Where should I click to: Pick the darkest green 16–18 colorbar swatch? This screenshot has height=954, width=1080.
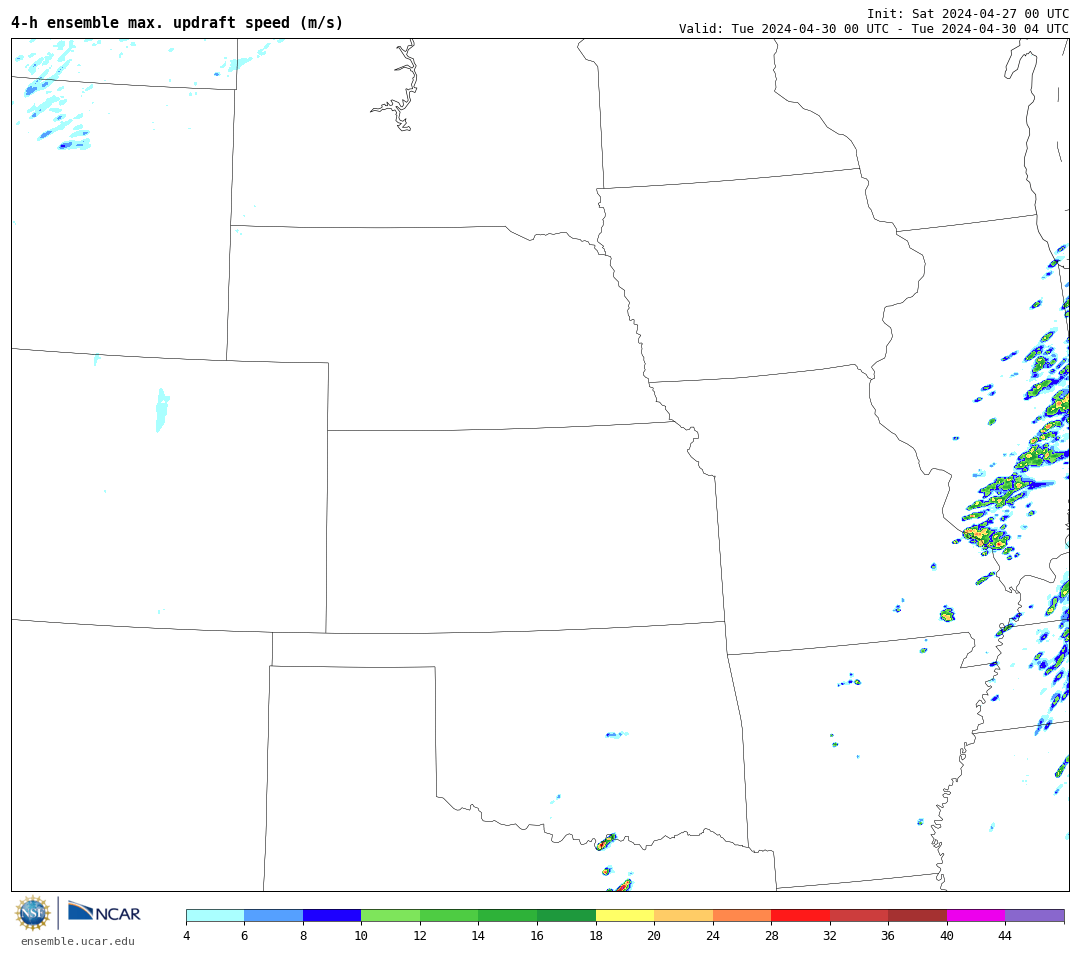(x=566, y=915)
